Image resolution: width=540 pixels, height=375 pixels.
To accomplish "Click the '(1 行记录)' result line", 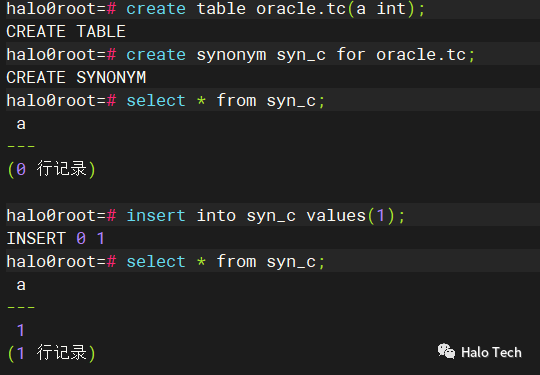I will pyautogui.click(x=51, y=353).
